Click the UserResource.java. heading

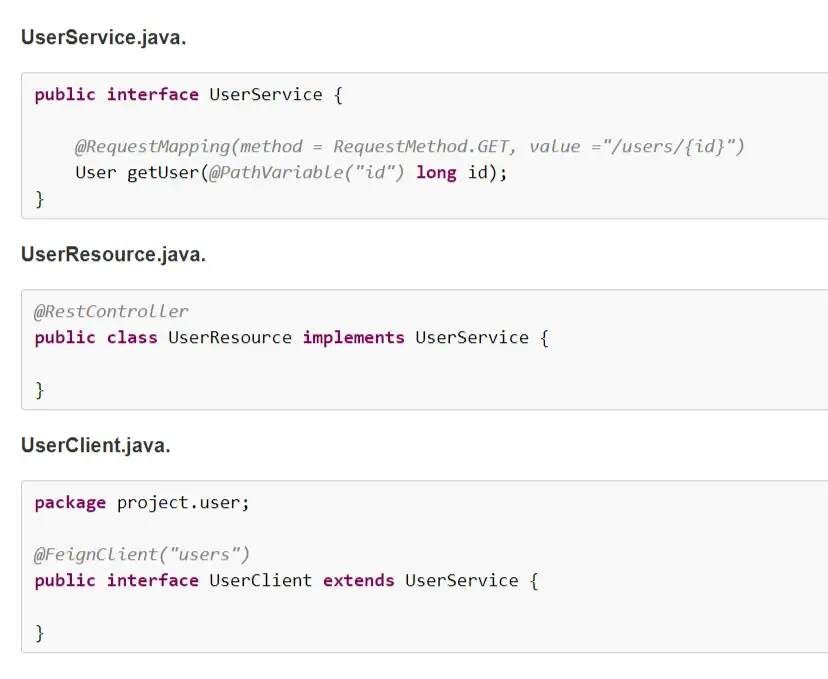pyautogui.click(x=113, y=254)
